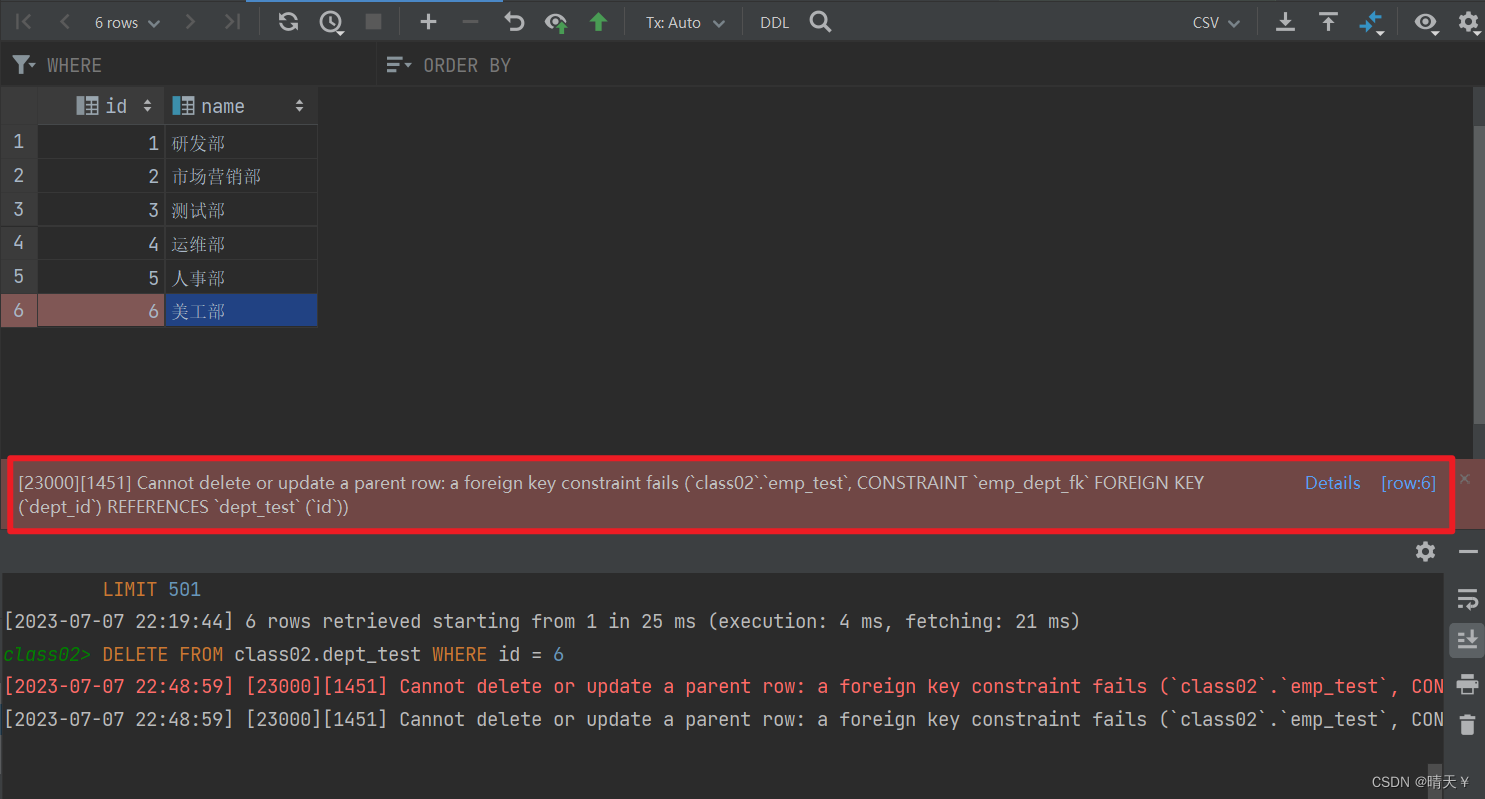Clear console output with trash icon
1485x799 pixels.
pos(1468,725)
